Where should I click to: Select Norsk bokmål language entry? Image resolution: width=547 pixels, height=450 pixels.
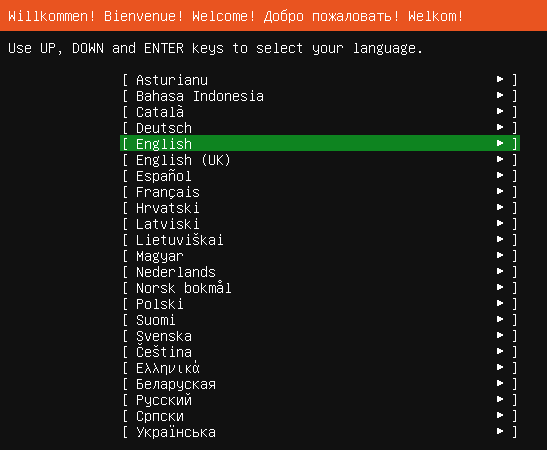[320, 288]
